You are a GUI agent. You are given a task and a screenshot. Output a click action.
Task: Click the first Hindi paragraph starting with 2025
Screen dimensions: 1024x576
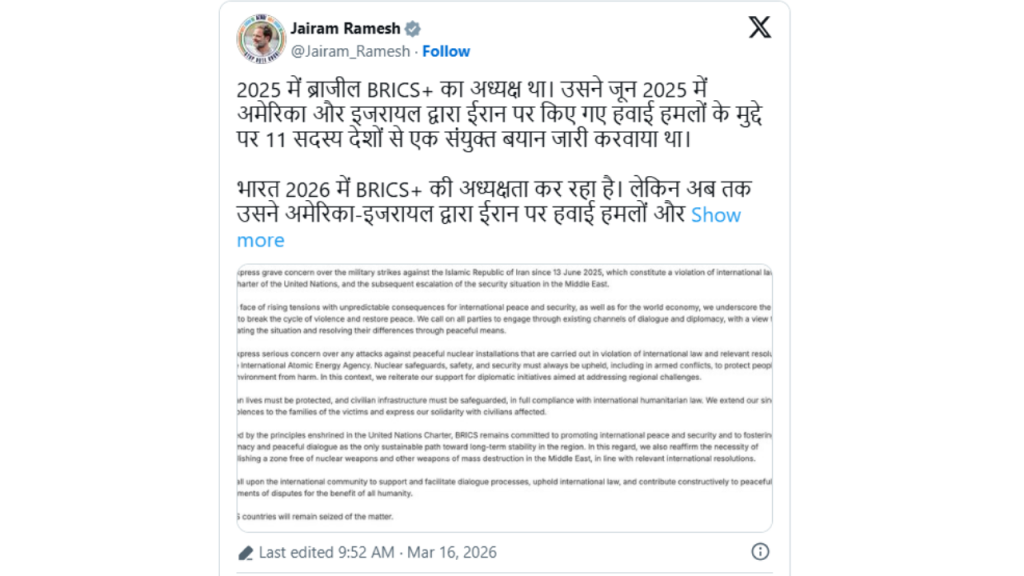coord(500,114)
